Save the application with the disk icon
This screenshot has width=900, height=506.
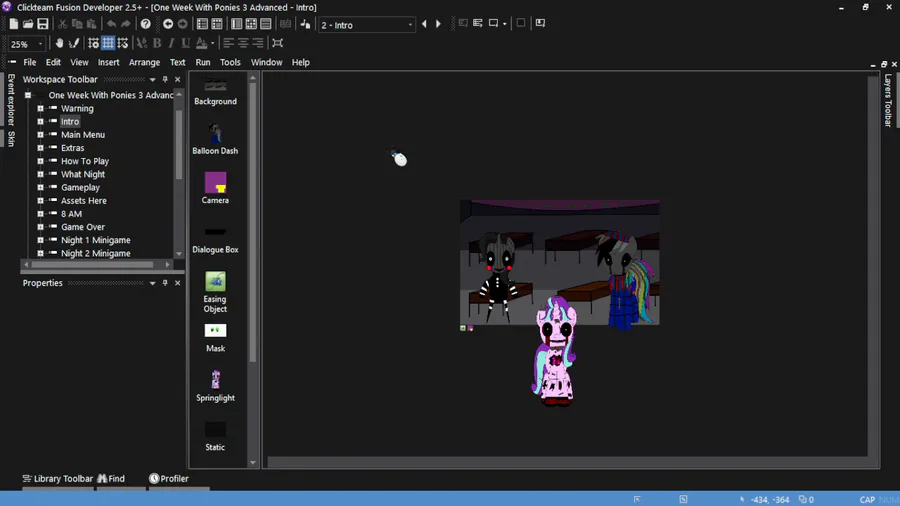pyautogui.click(x=43, y=24)
